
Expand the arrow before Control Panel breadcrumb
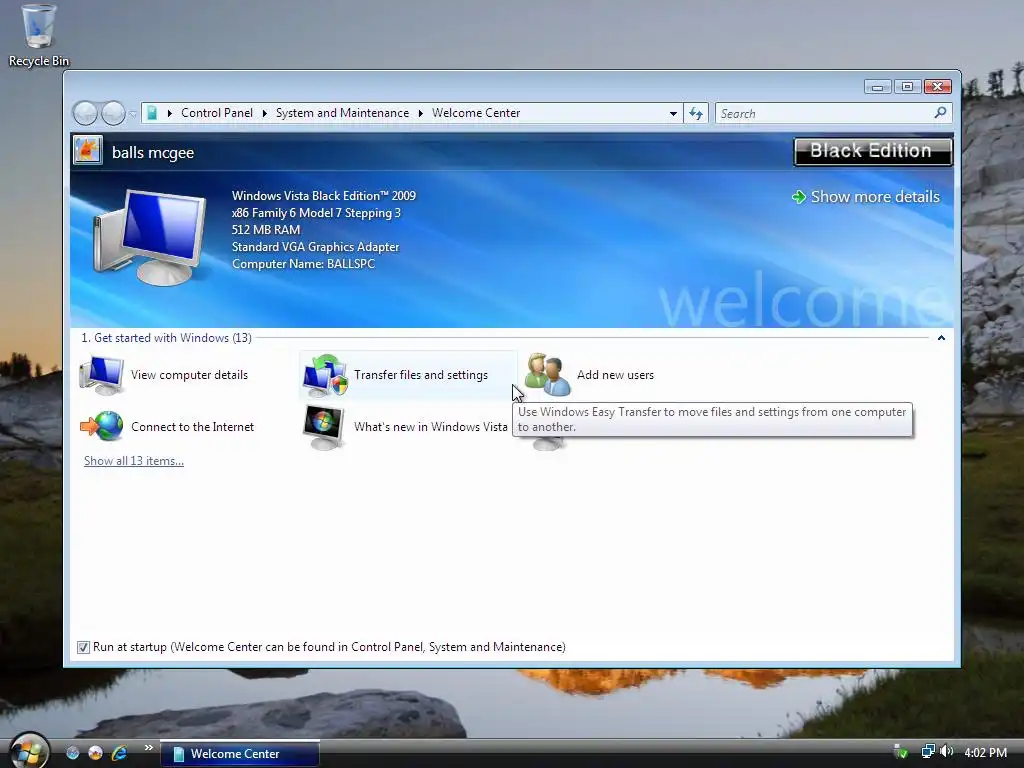169,113
